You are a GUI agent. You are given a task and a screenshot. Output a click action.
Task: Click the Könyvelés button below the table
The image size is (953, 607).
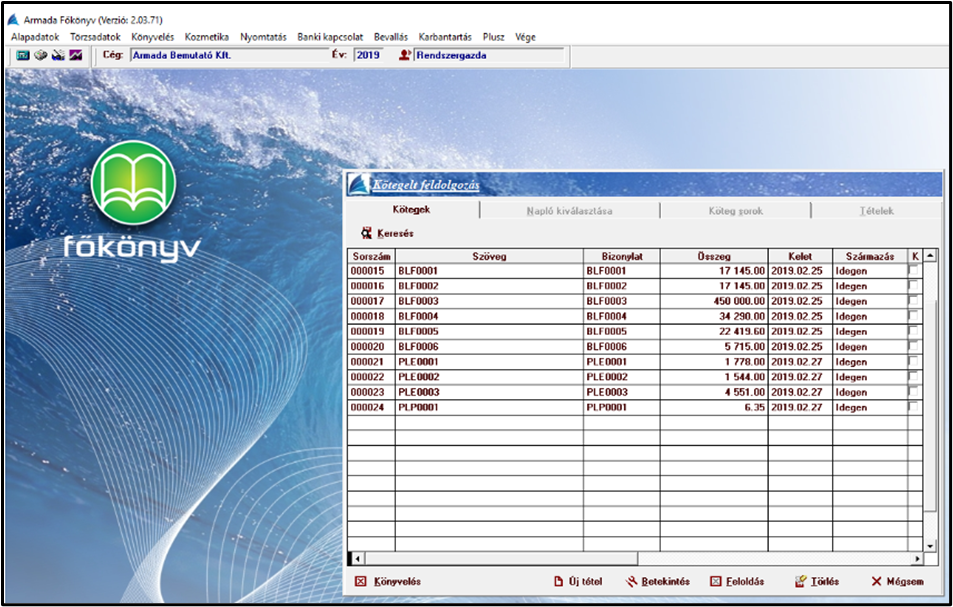click(388, 581)
